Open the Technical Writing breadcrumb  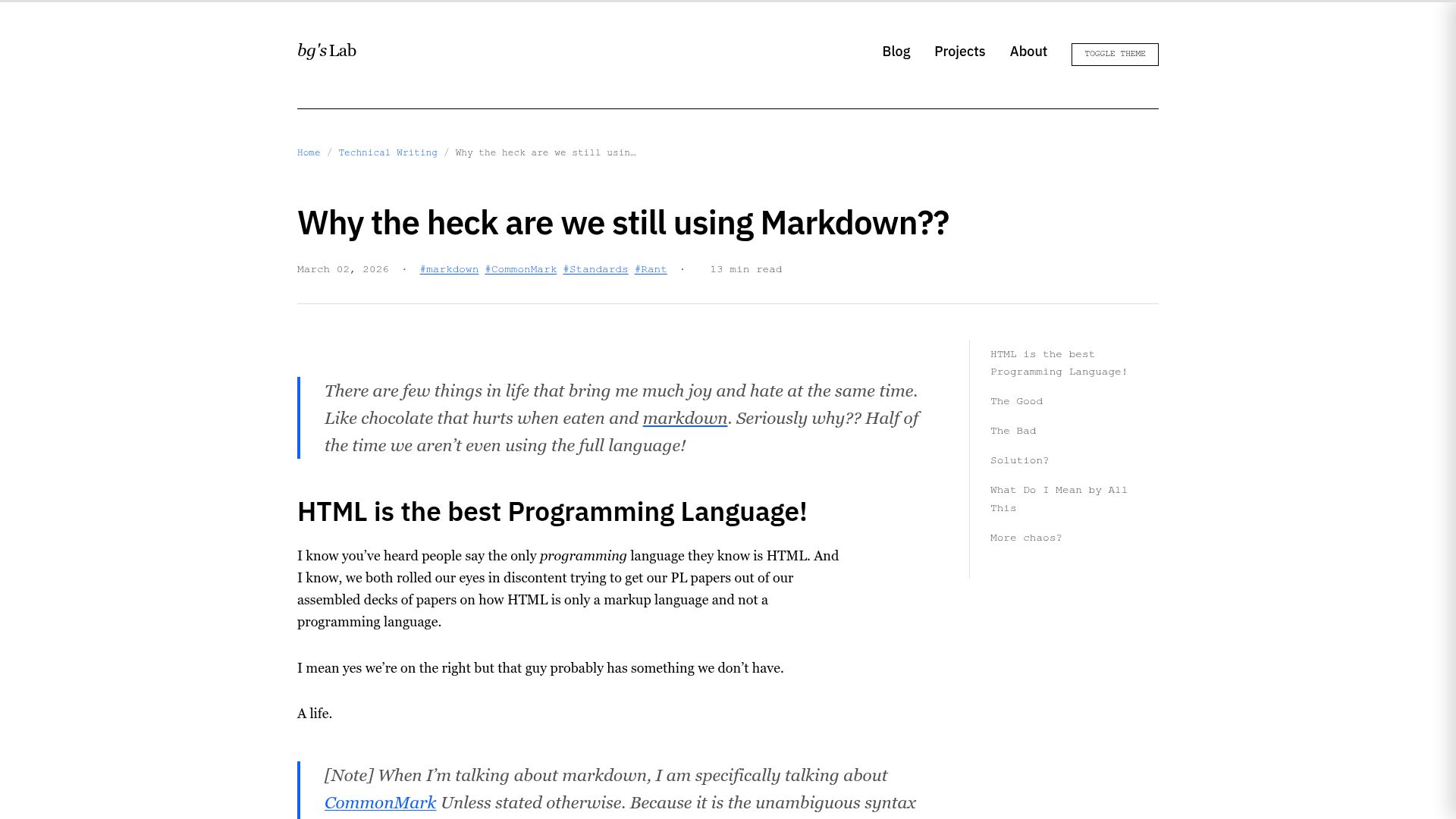(388, 152)
